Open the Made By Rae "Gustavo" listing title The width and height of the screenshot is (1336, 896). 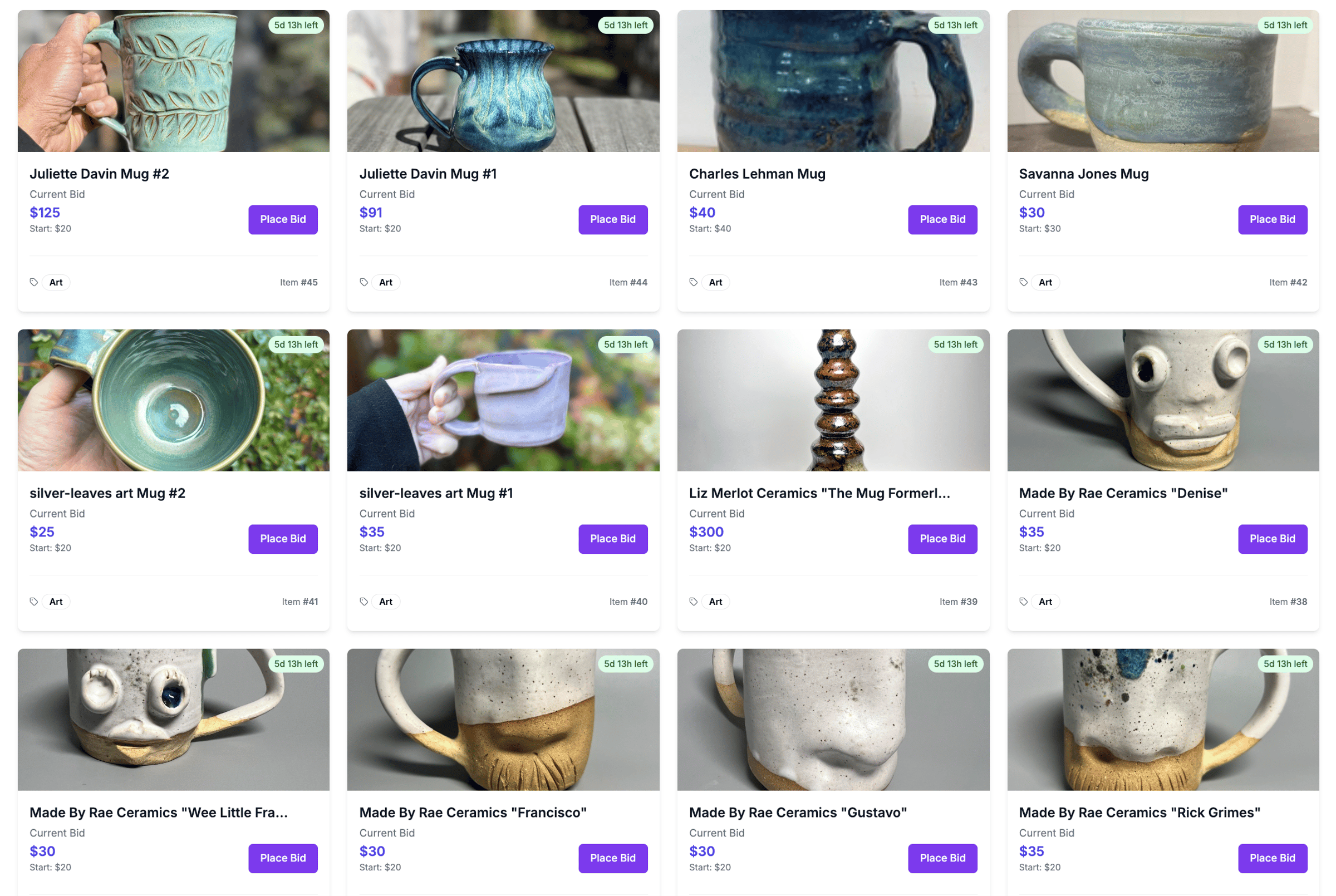click(798, 812)
